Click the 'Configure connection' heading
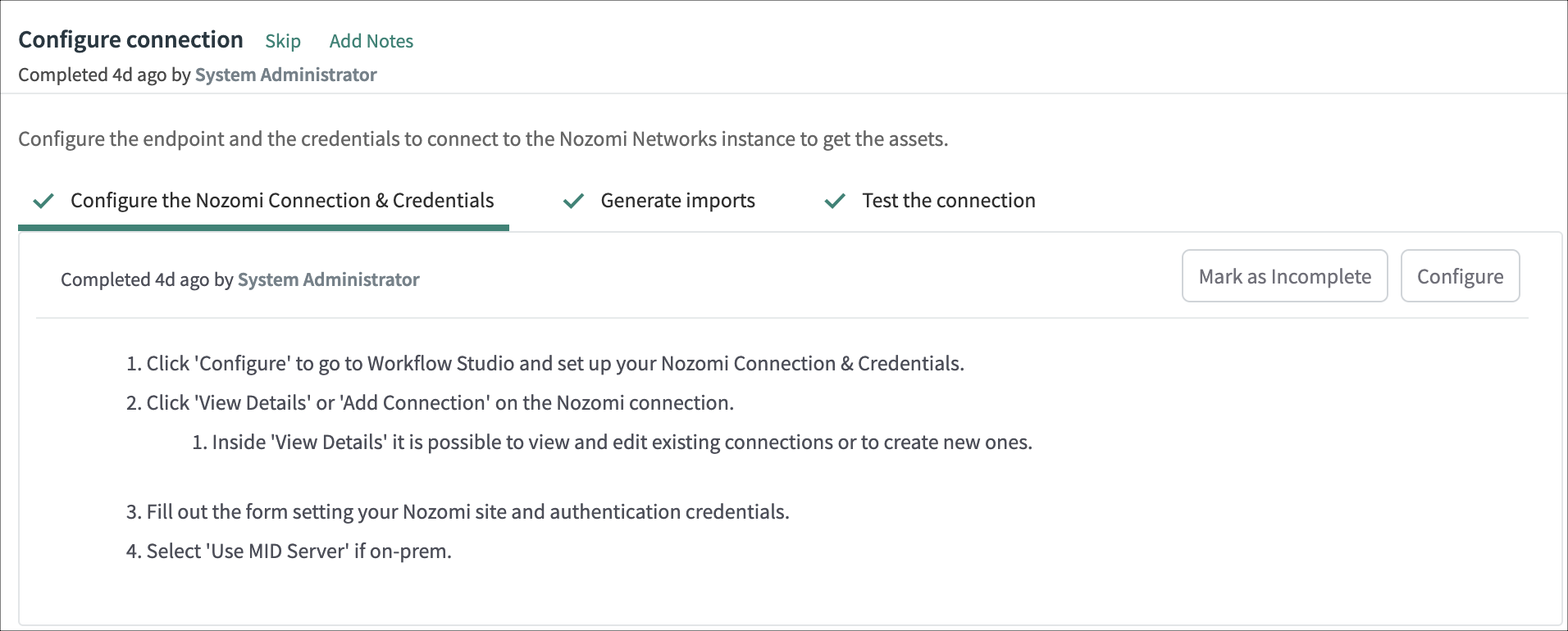The height and width of the screenshot is (631, 1568). [130, 39]
